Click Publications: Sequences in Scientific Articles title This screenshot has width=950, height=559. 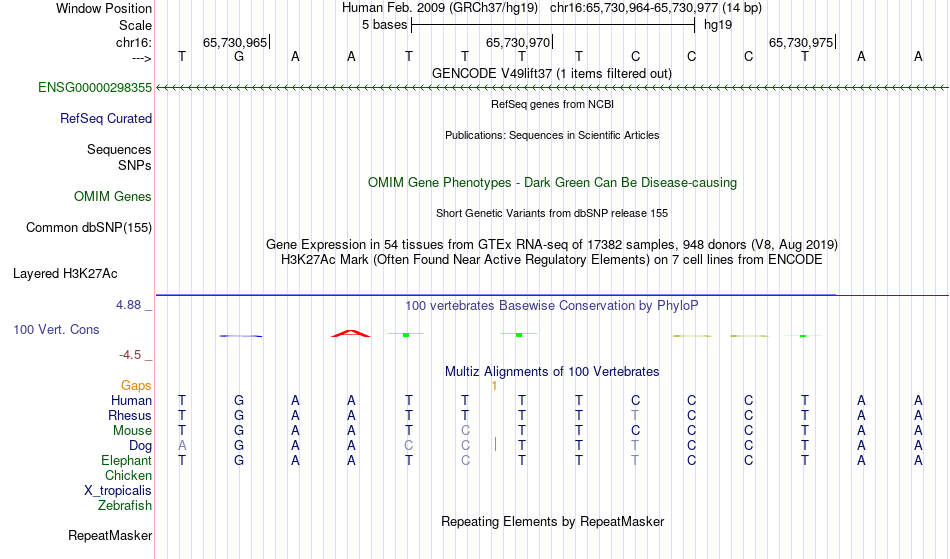(x=552, y=135)
